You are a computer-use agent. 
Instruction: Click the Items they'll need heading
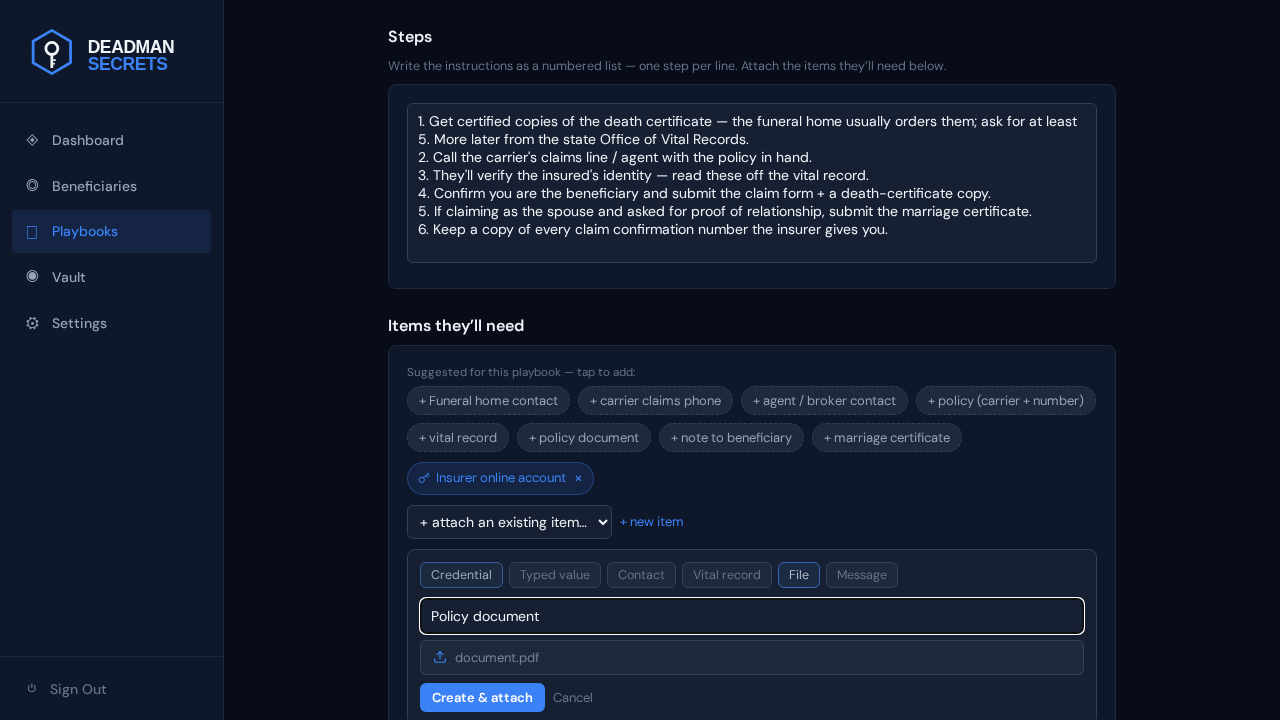coord(456,326)
